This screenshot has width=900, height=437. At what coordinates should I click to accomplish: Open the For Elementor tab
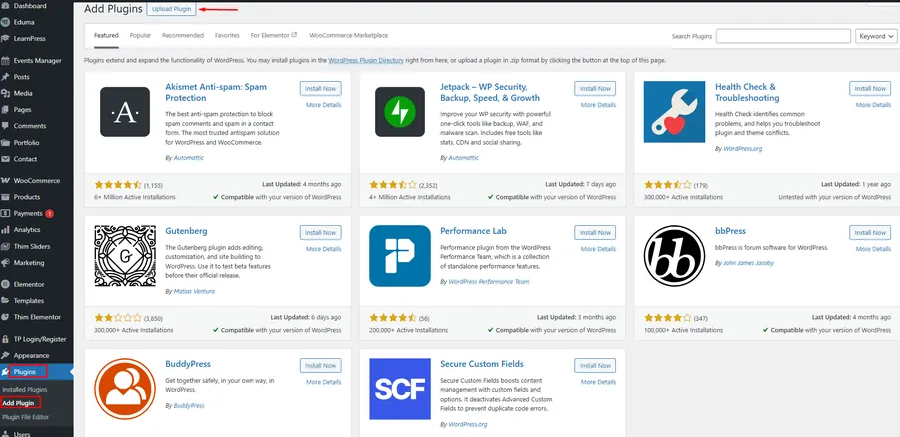click(x=273, y=35)
